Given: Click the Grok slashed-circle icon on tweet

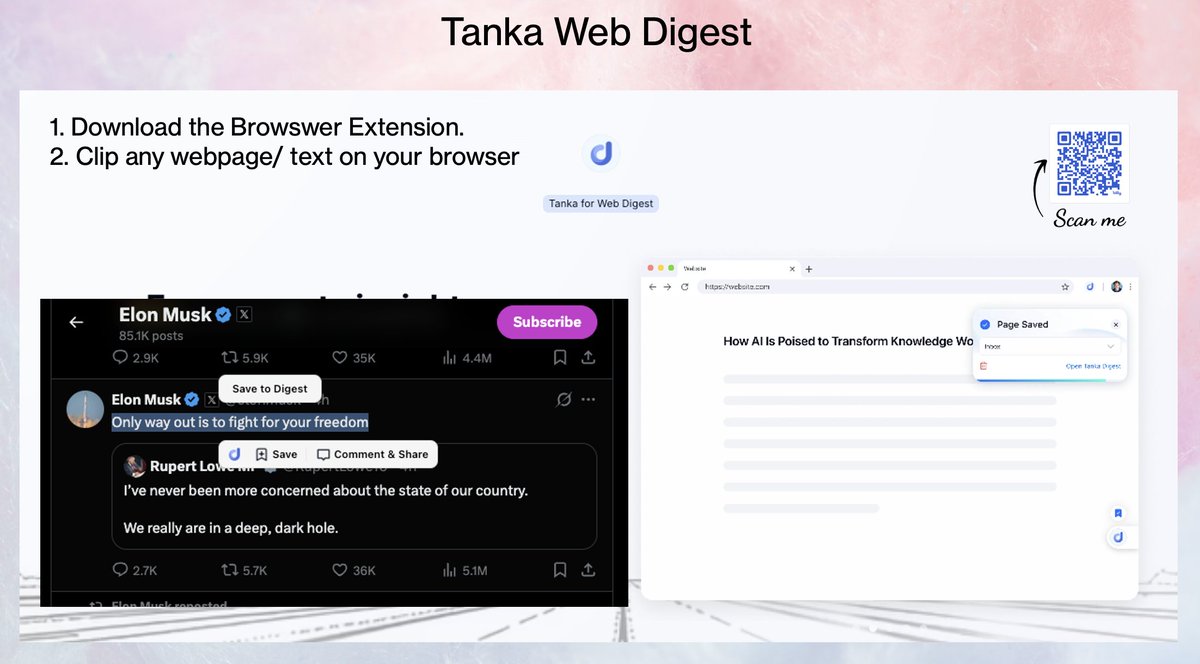Looking at the screenshot, I should coord(564,399).
